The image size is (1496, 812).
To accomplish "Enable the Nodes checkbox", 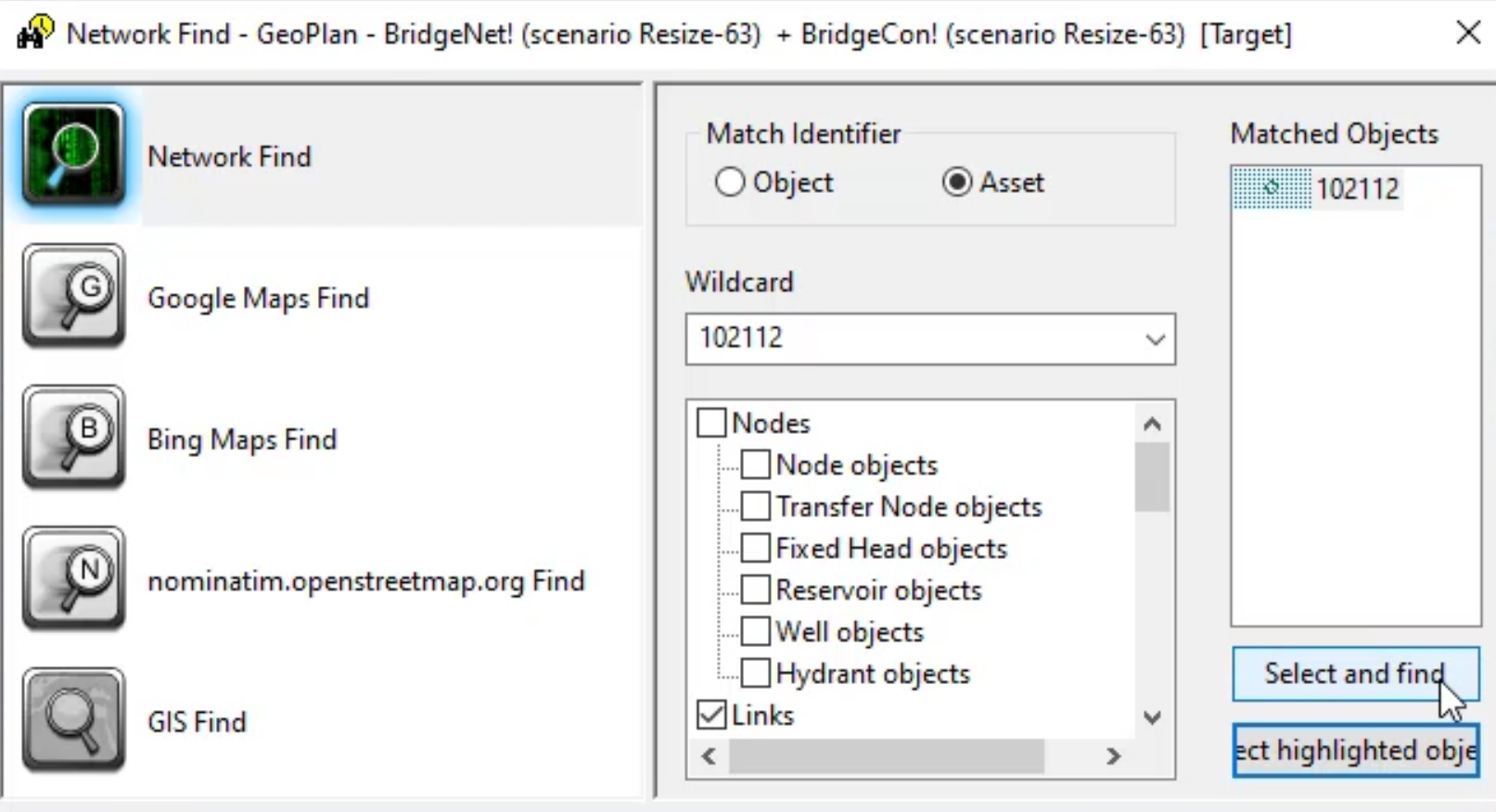I will [711, 423].
